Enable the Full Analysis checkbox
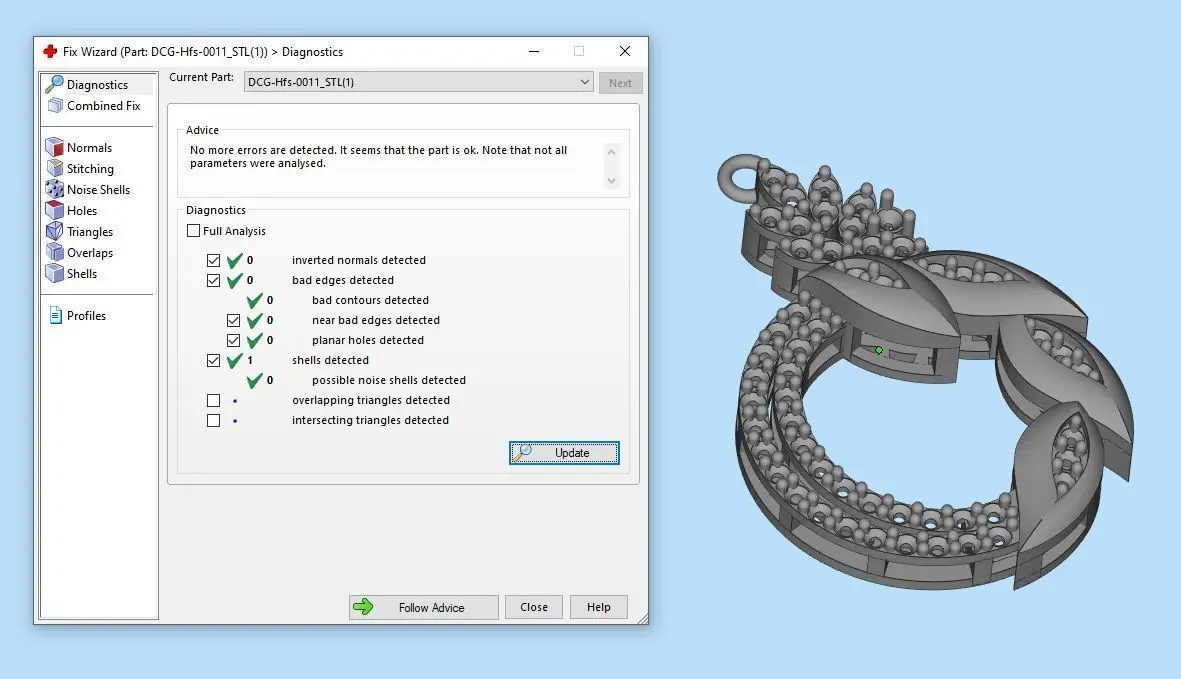This screenshot has height=679, width=1181. (x=194, y=230)
